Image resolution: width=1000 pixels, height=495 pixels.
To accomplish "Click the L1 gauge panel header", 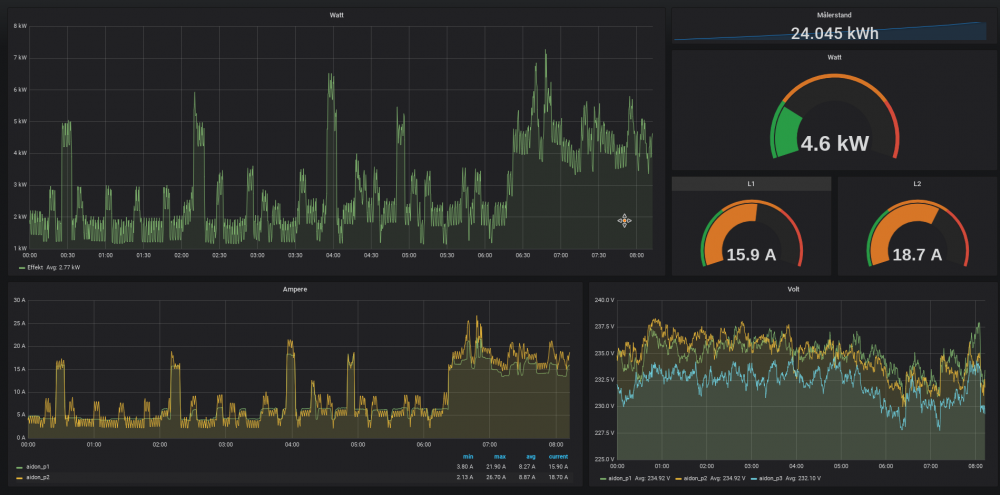I will (x=751, y=184).
